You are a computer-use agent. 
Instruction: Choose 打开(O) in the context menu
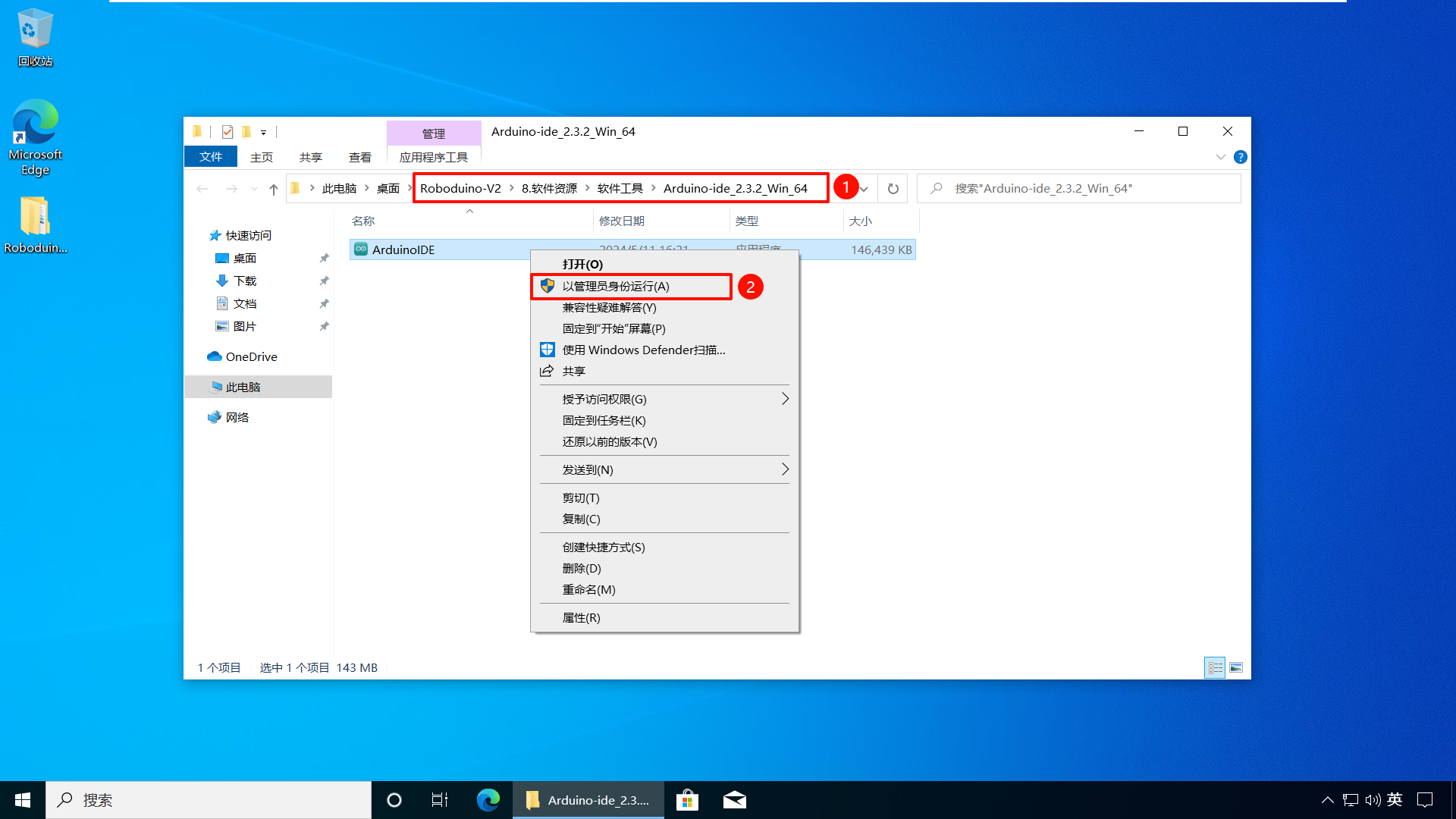664,265
